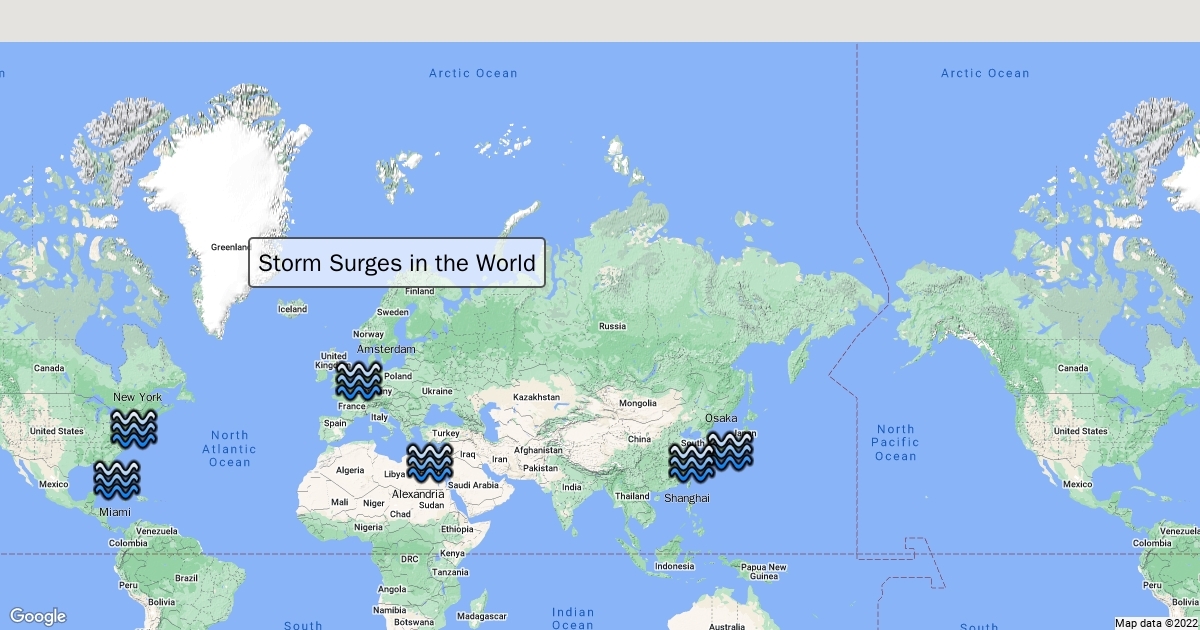Select the Shanghai storm surge wave icon
The width and height of the screenshot is (1200, 630).
pyautogui.click(x=691, y=463)
